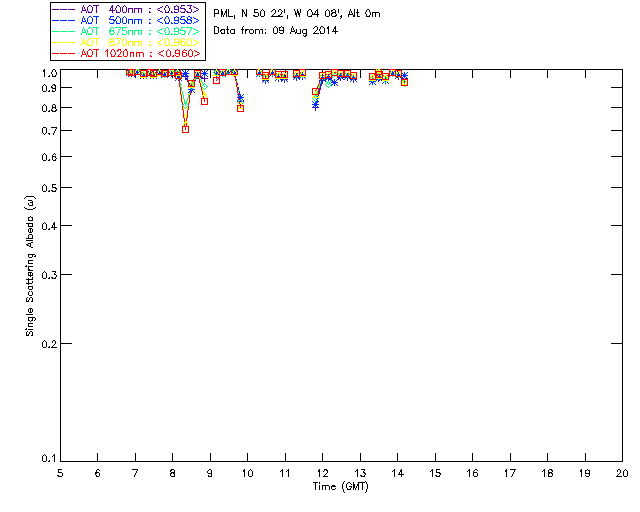640x512 pixels.
Task: Click the Time (GMT) axis label
Action: point(340,487)
